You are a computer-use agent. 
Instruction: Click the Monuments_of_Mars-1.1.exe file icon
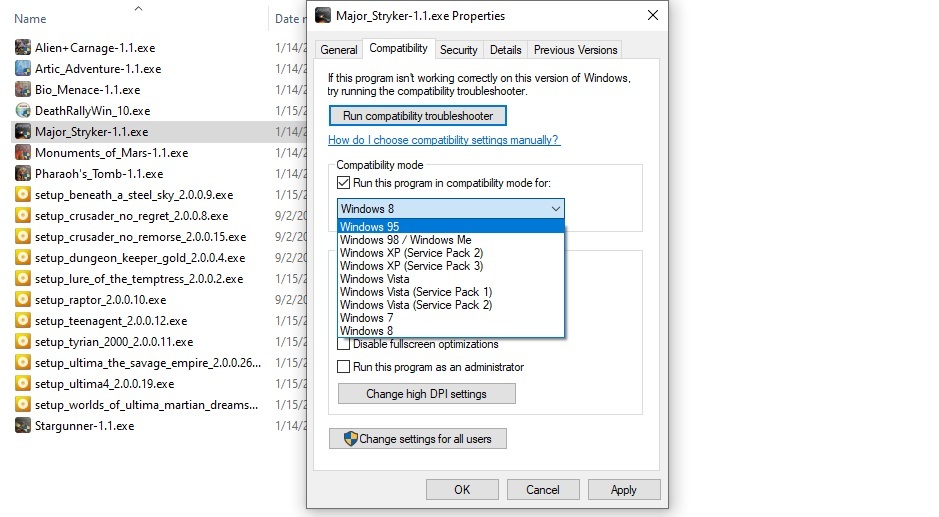(x=23, y=152)
